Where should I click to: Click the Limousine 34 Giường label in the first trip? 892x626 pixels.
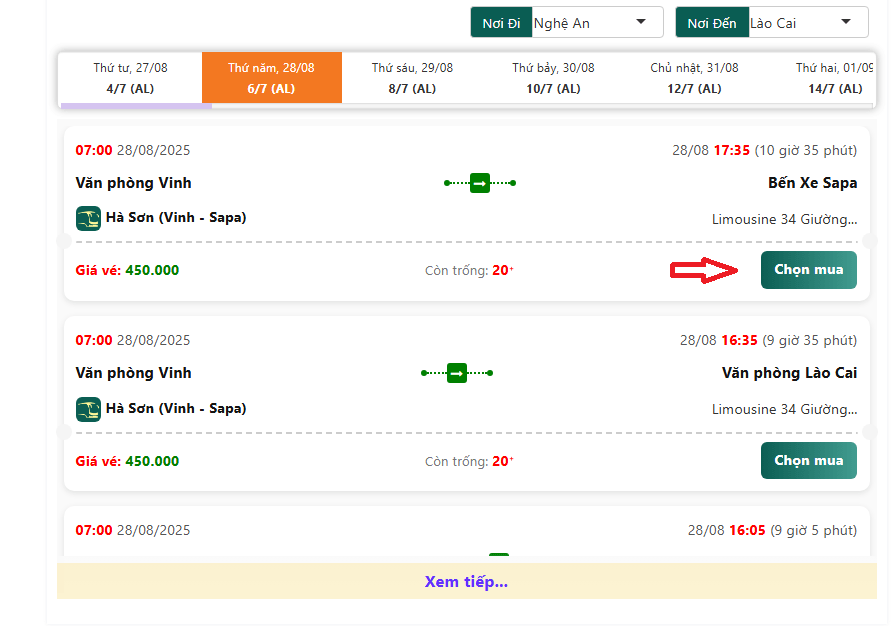[x=784, y=219]
